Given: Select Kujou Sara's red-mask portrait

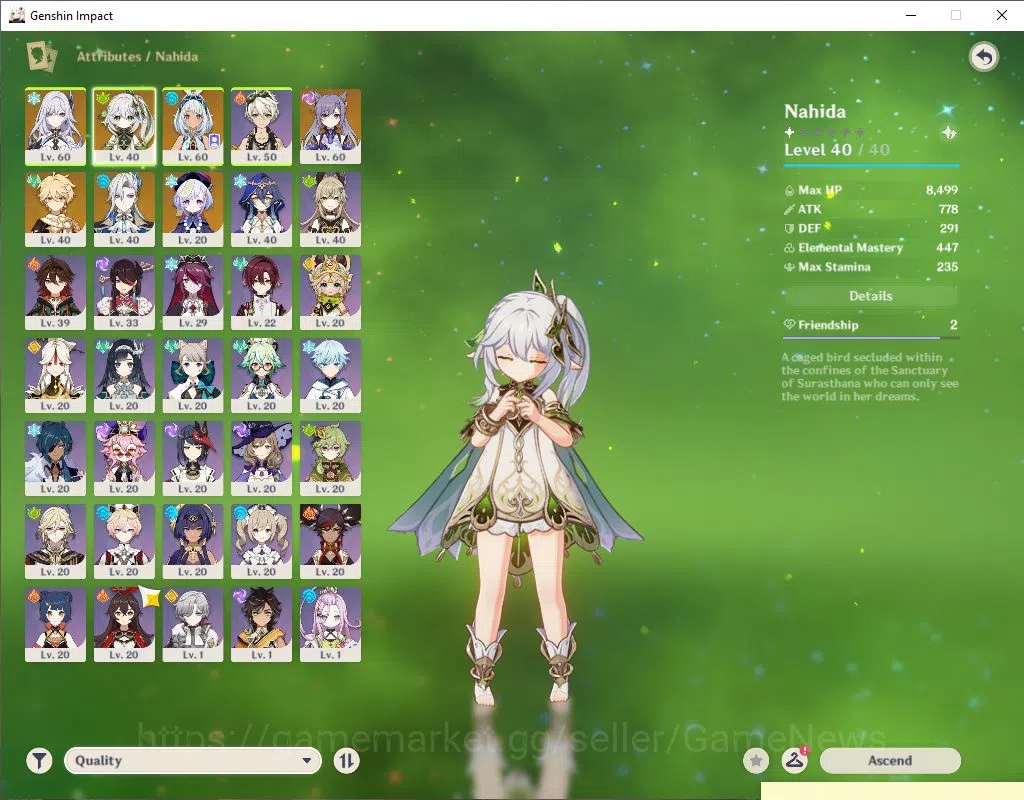Looking at the screenshot, I should [193, 458].
